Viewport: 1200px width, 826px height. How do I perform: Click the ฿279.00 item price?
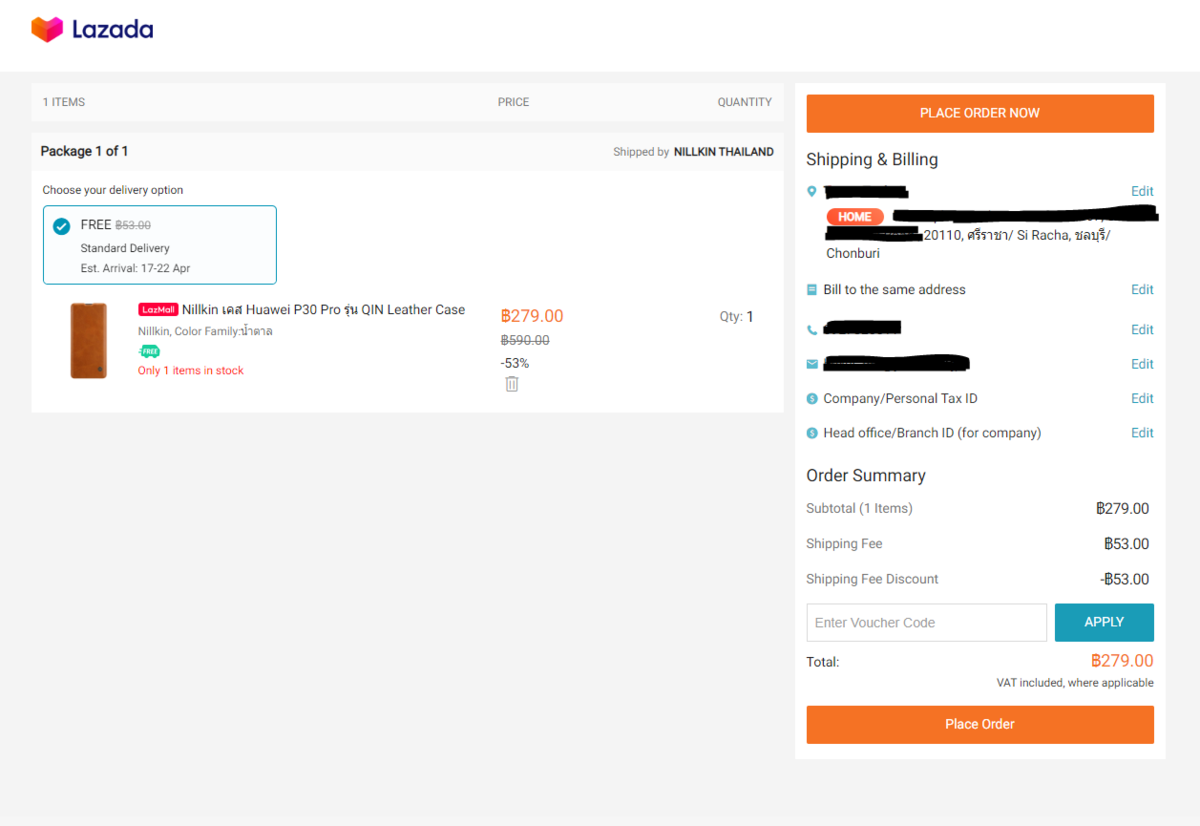(532, 316)
